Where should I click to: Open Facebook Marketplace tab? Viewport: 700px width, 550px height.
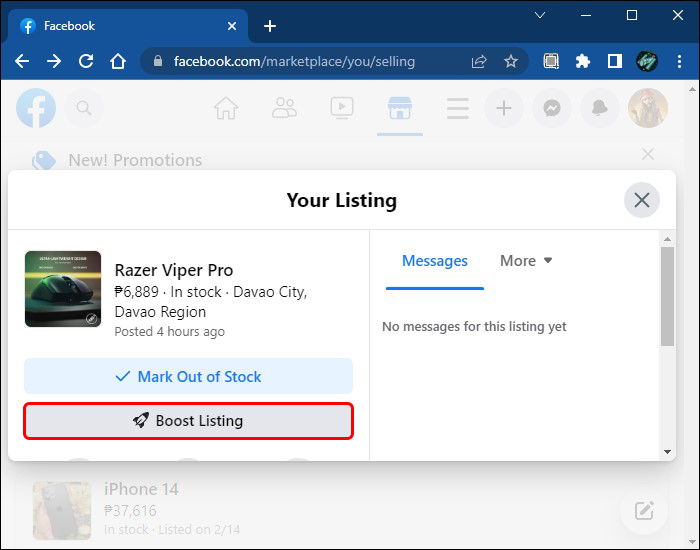point(400,108)
